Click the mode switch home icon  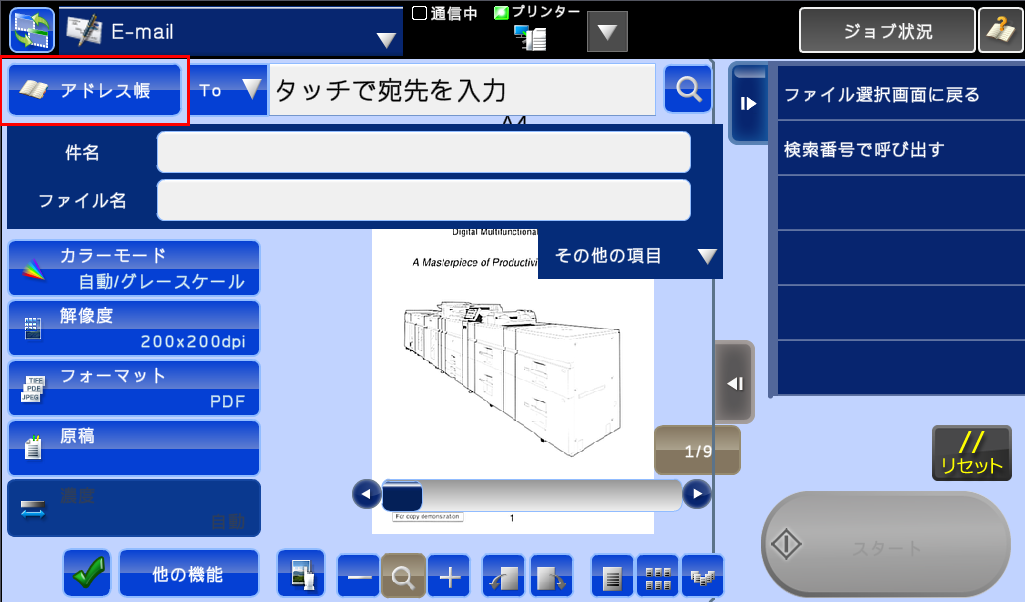(32, 30)
